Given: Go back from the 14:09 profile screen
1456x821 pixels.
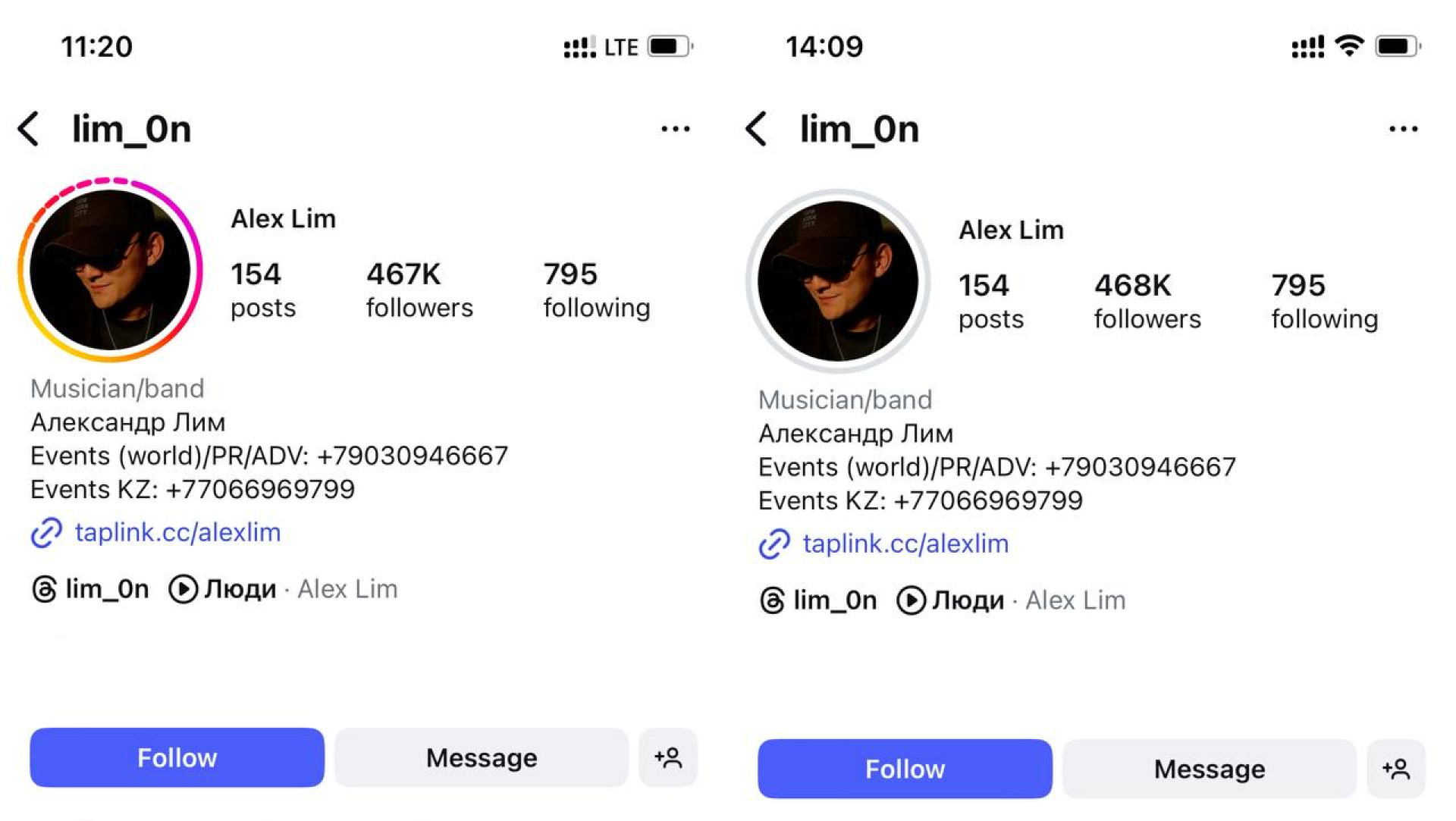Looking at the screenshot, I should [x=757, y=129].
